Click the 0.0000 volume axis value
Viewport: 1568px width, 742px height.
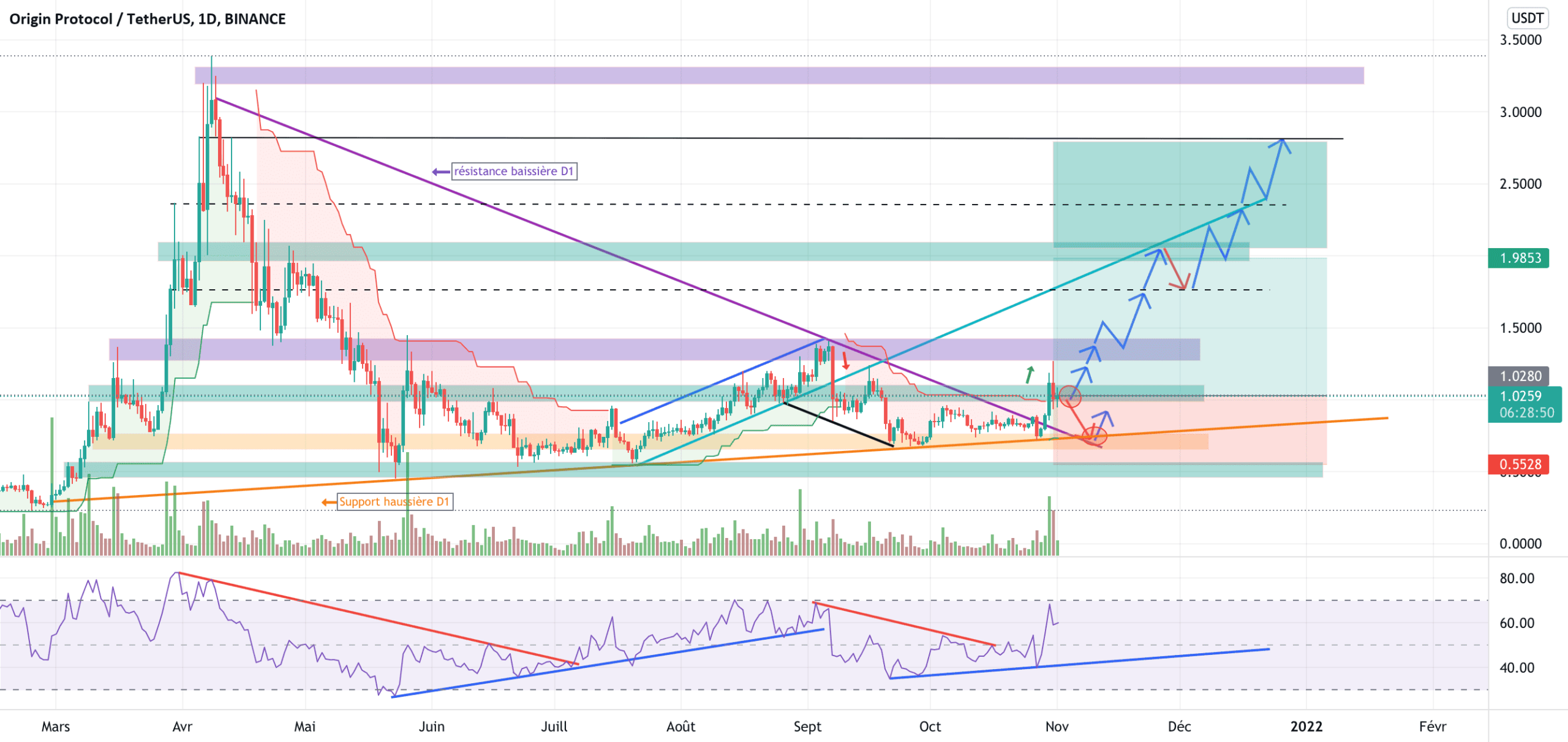[1520, 543]
